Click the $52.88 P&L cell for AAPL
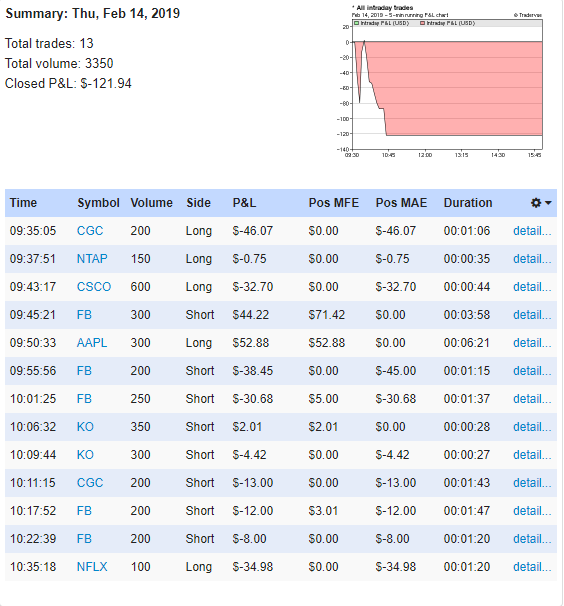 coord(250,343)
